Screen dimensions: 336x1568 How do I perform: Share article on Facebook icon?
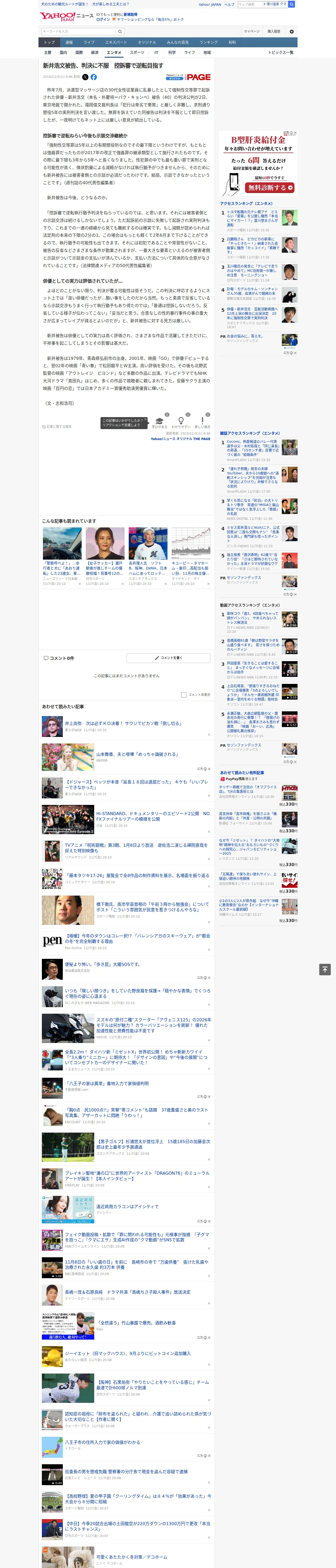[93, 77]
